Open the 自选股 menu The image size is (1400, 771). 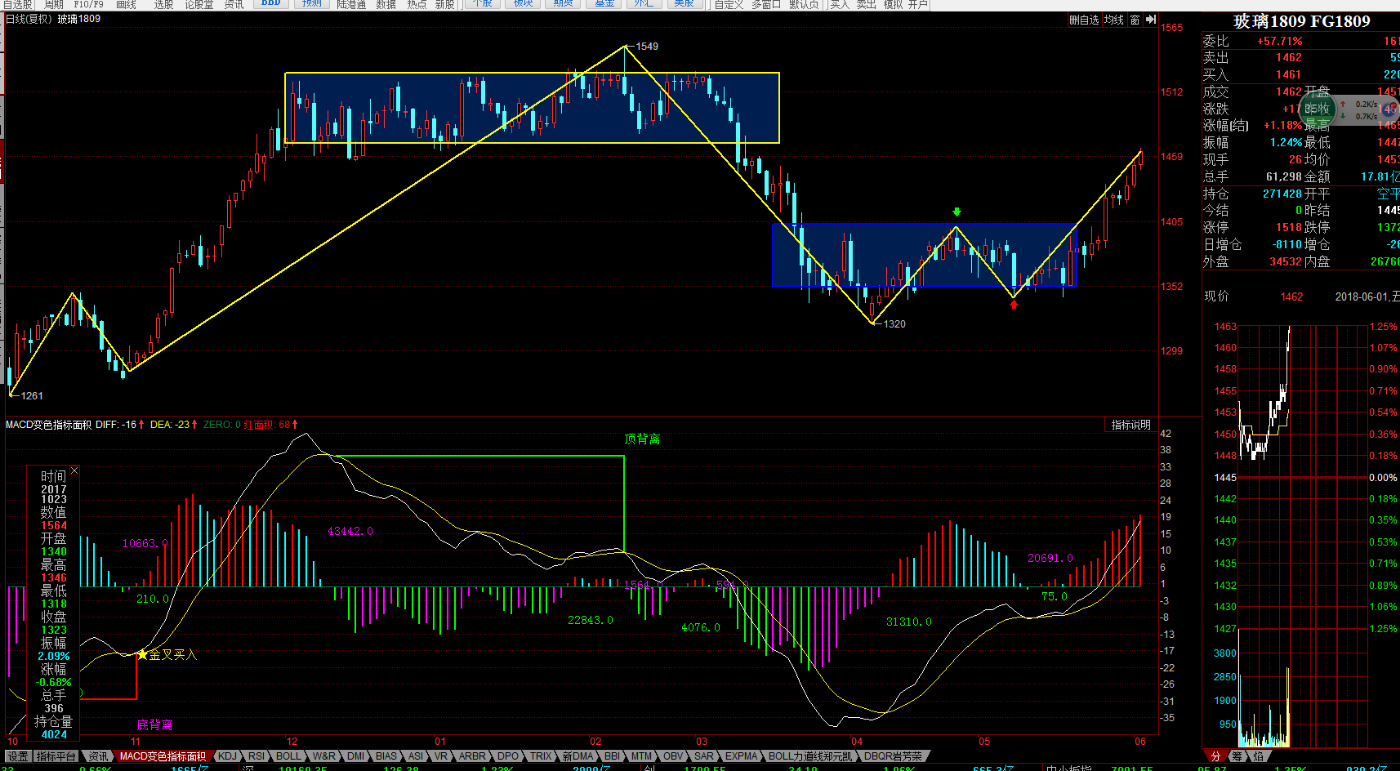pos(17,5)
